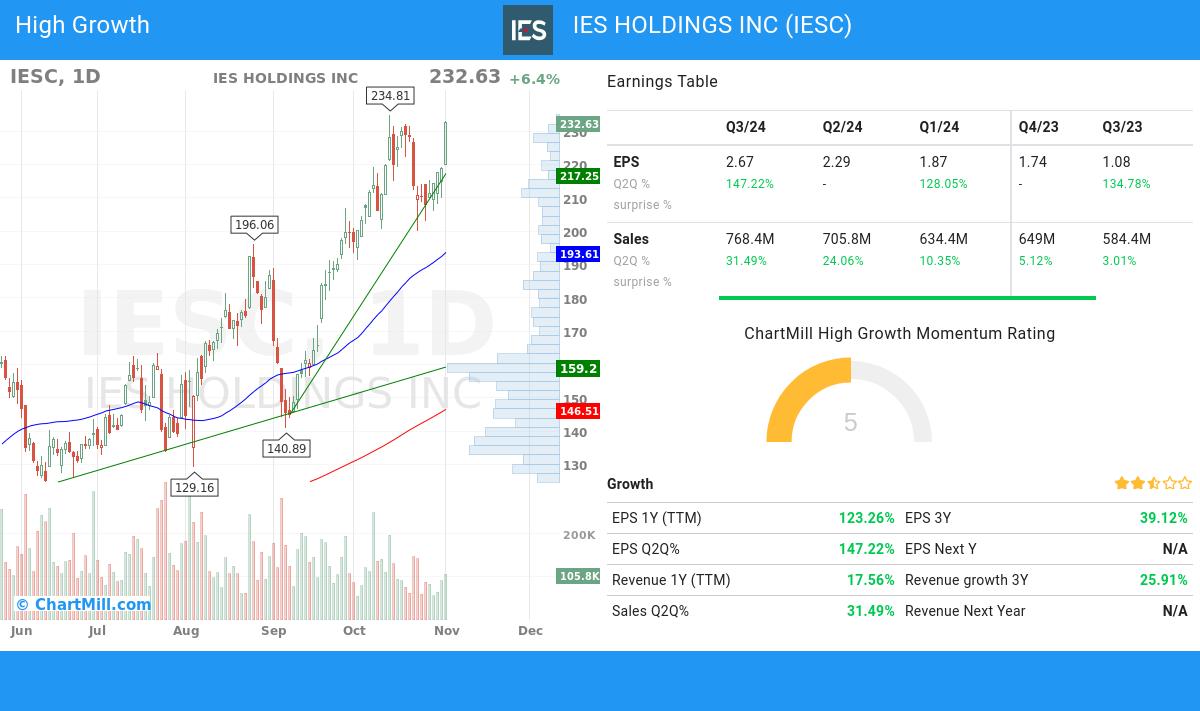1200x711 pixels.
Task: Click the EPS value 1.87
Action: coord(934,162)
